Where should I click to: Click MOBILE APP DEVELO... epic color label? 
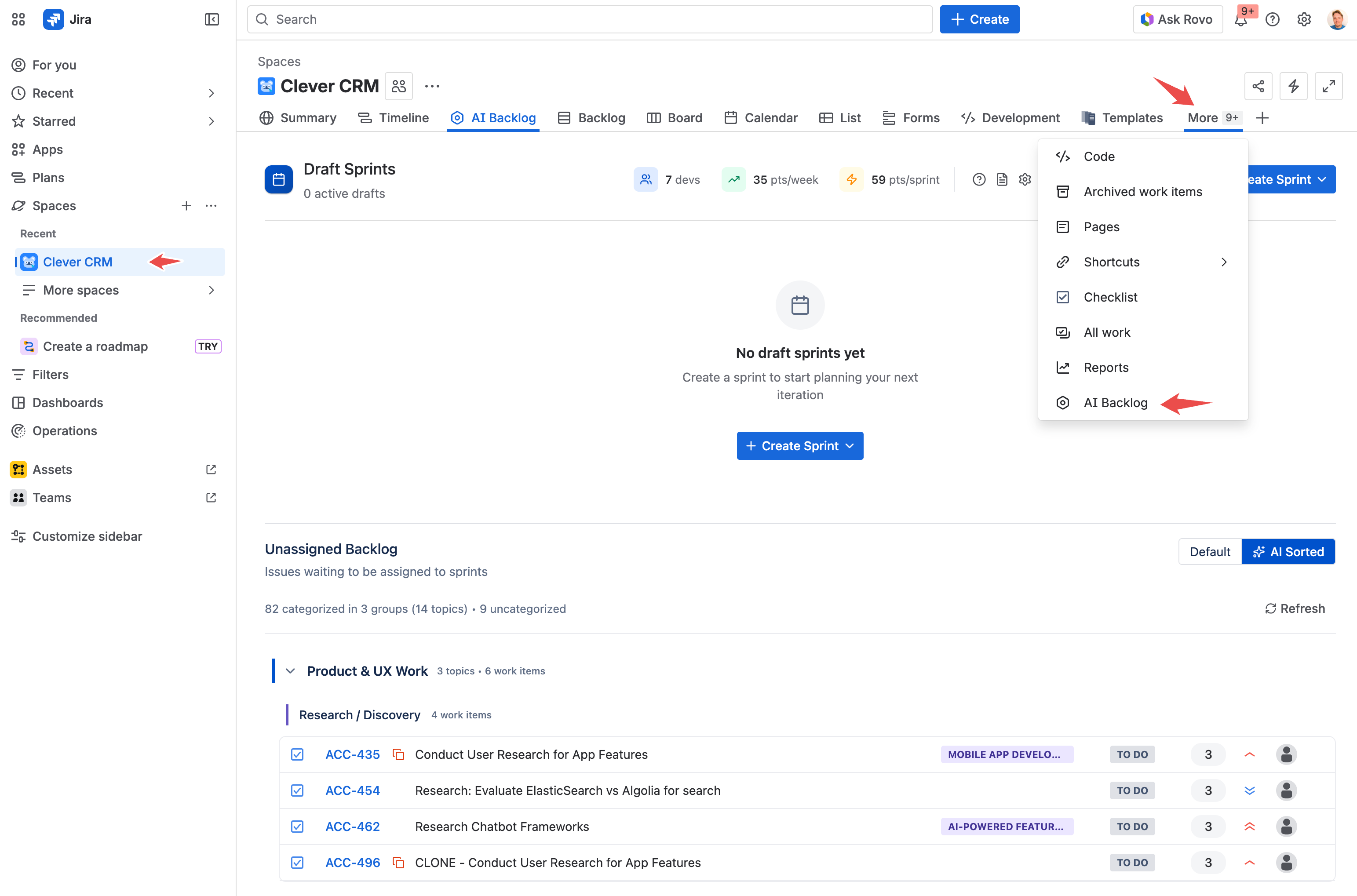[1006, 754]
